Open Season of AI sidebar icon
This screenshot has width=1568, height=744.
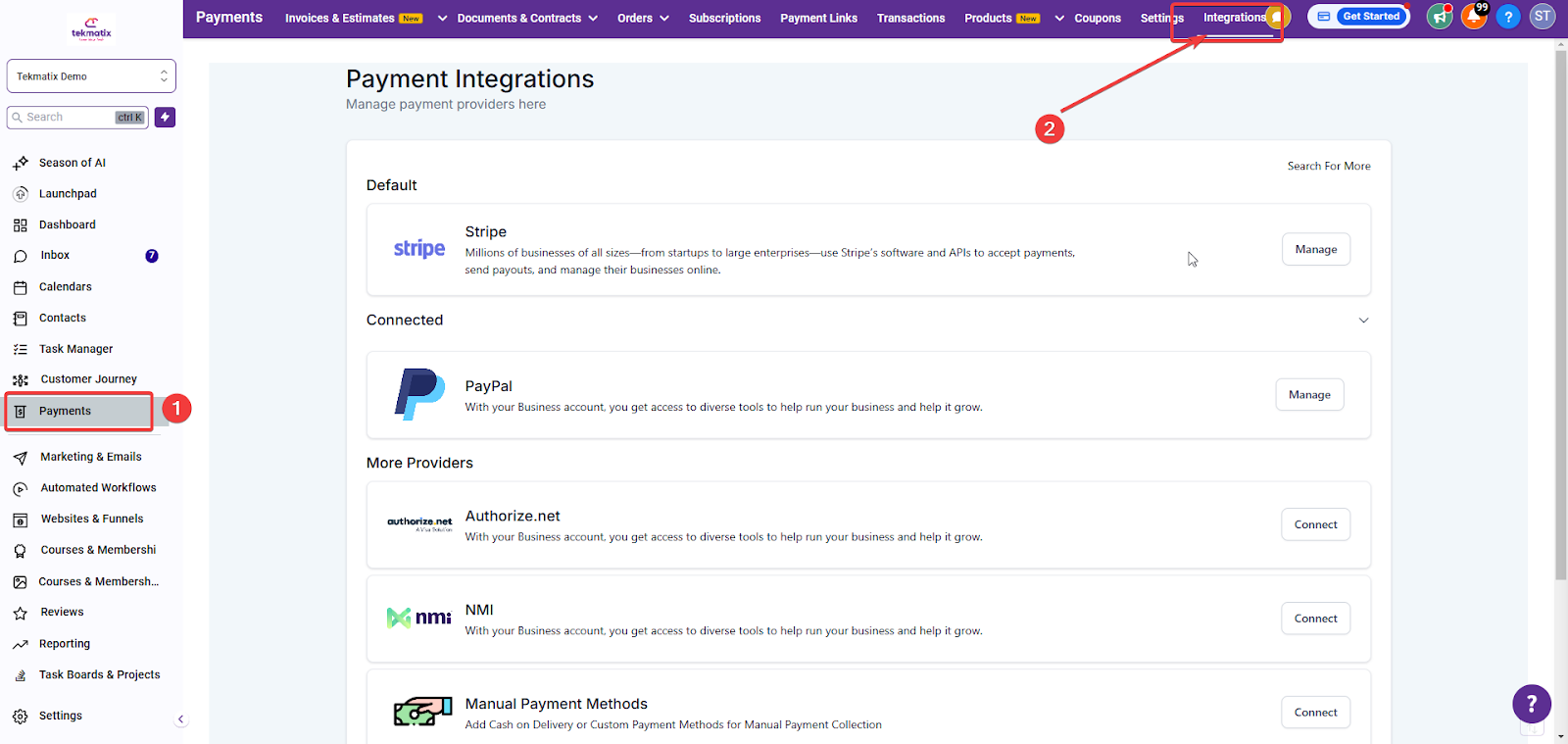[21, 163]
